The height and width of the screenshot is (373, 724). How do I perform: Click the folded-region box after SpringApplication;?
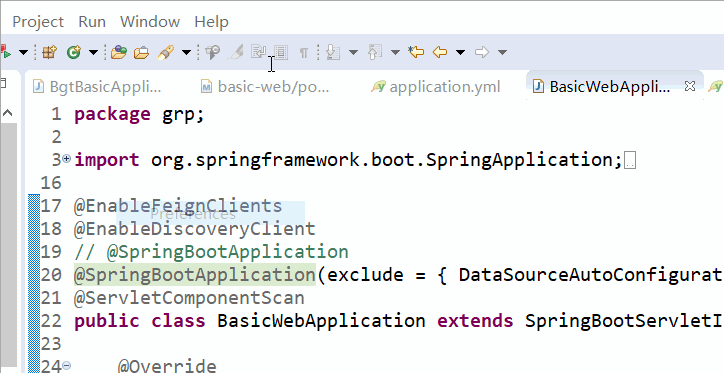[630, 161]
